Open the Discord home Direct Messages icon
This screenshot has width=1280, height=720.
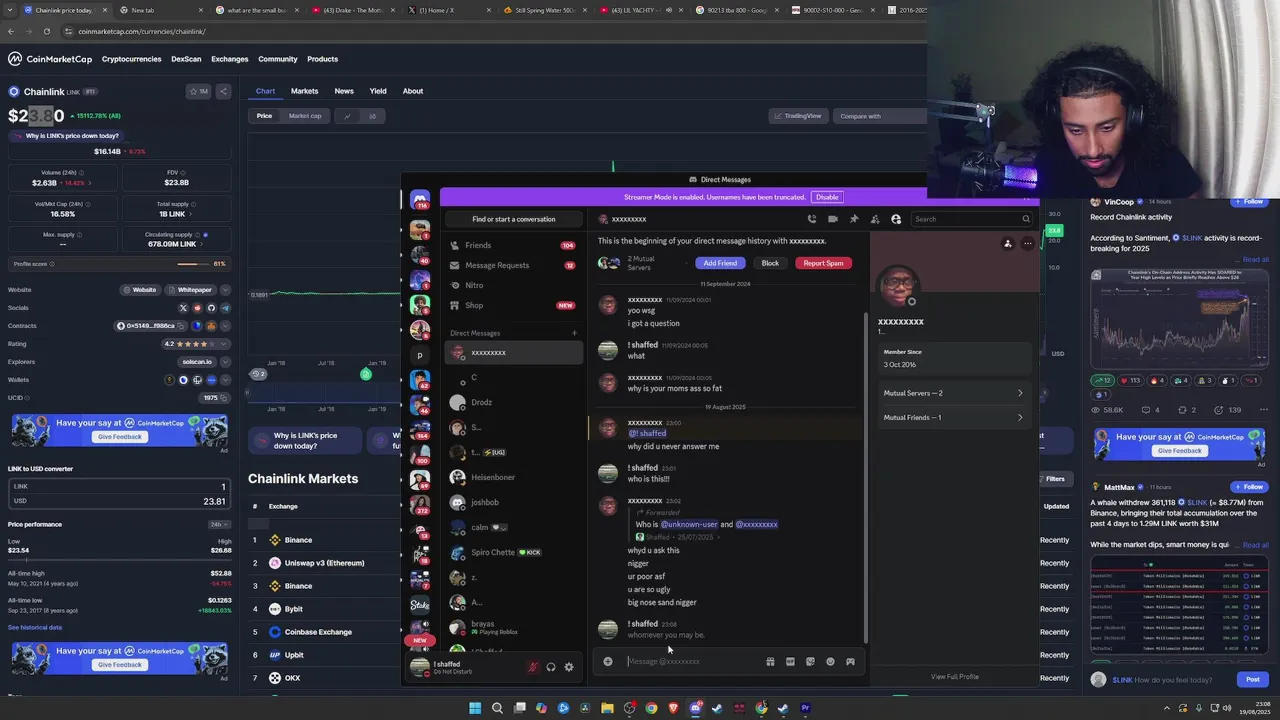point(420,200)
